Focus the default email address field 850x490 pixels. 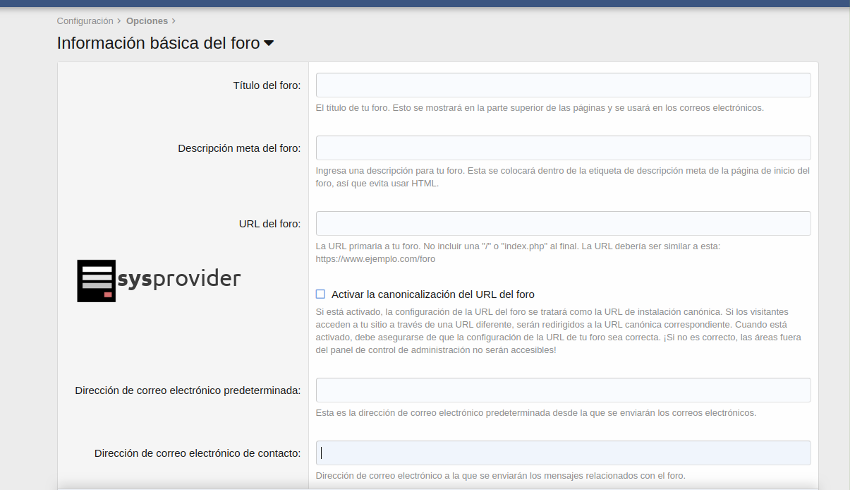point(562,390)
